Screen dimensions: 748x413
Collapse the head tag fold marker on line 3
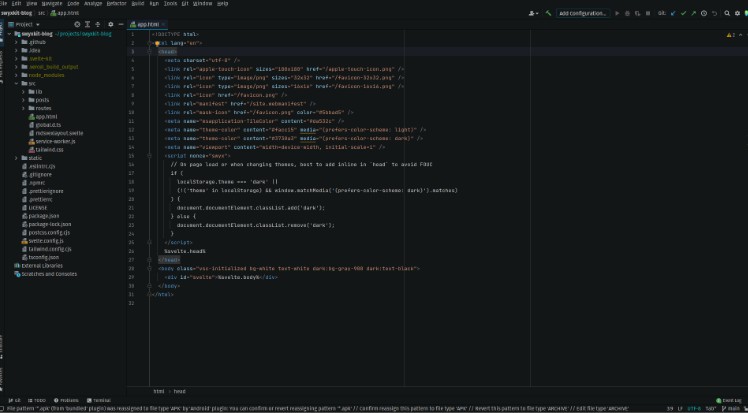(149, 52)
